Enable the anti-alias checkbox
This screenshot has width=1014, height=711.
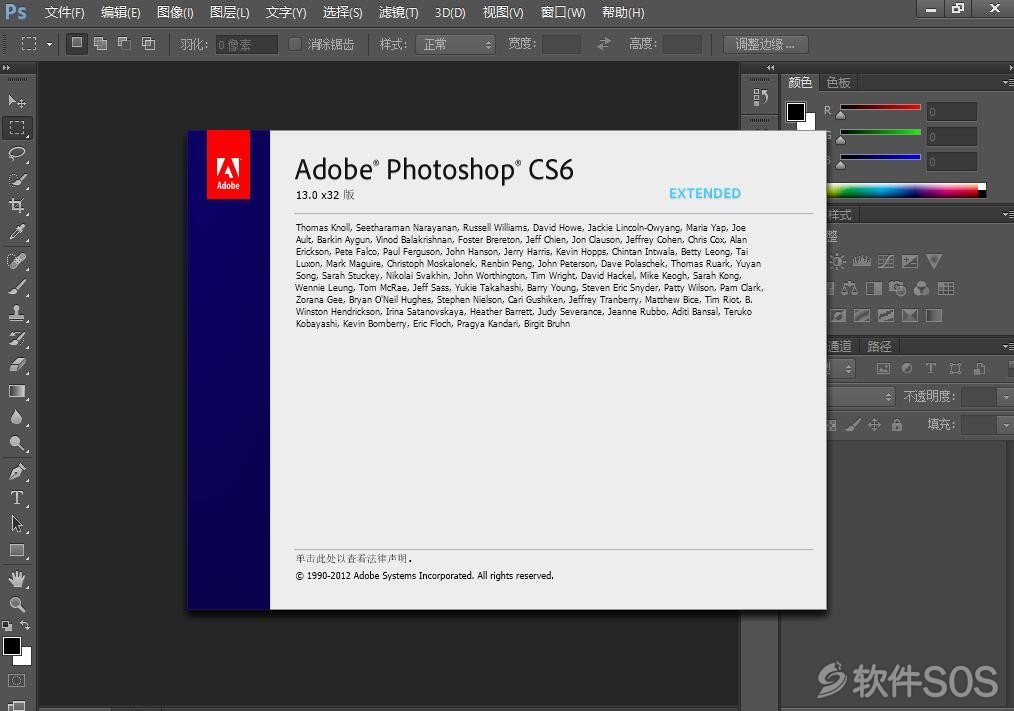point(295,44)
